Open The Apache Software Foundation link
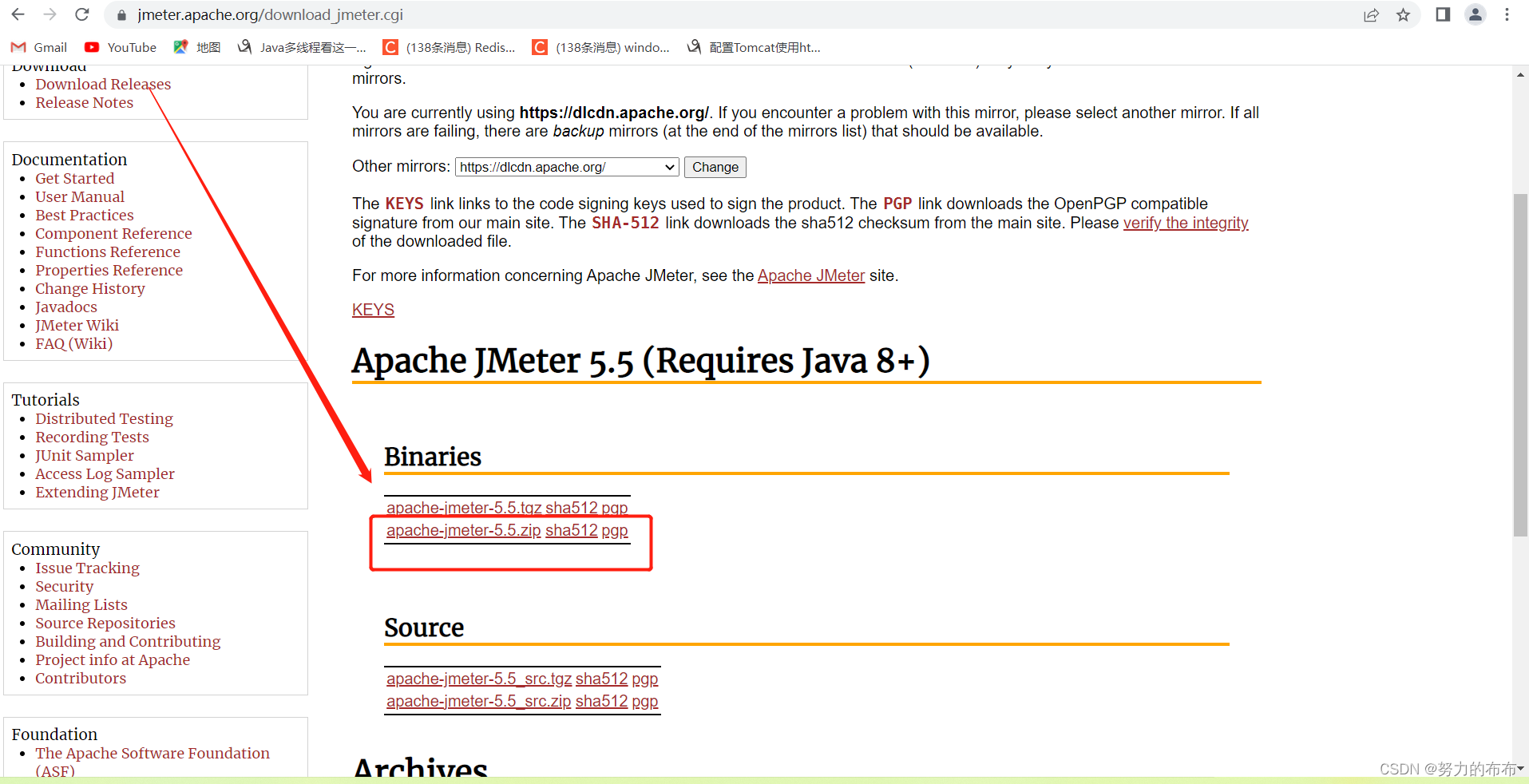Viewport: 1529px width, 784px height. point(153,753)
